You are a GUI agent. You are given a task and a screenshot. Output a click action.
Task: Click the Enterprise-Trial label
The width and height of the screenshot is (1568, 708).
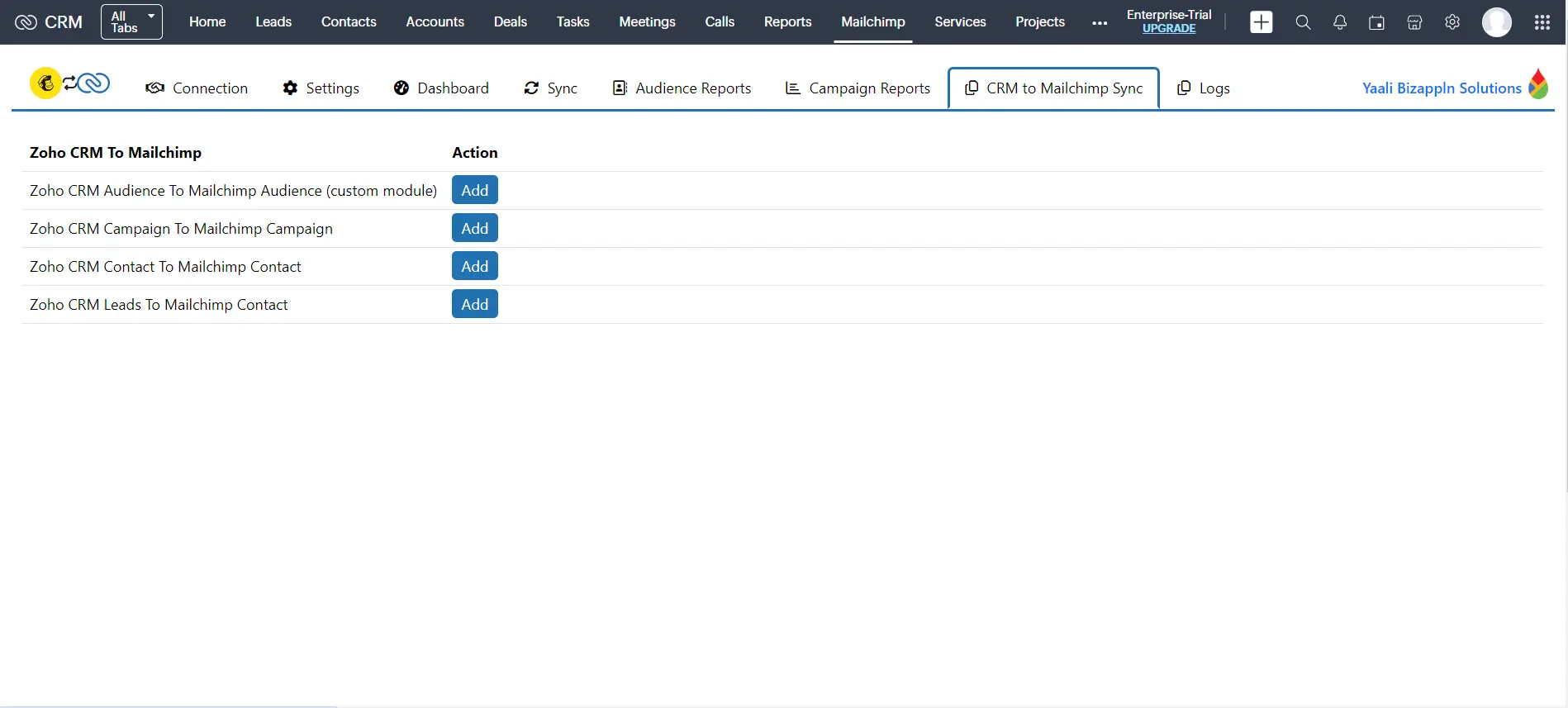[1169, 15]
